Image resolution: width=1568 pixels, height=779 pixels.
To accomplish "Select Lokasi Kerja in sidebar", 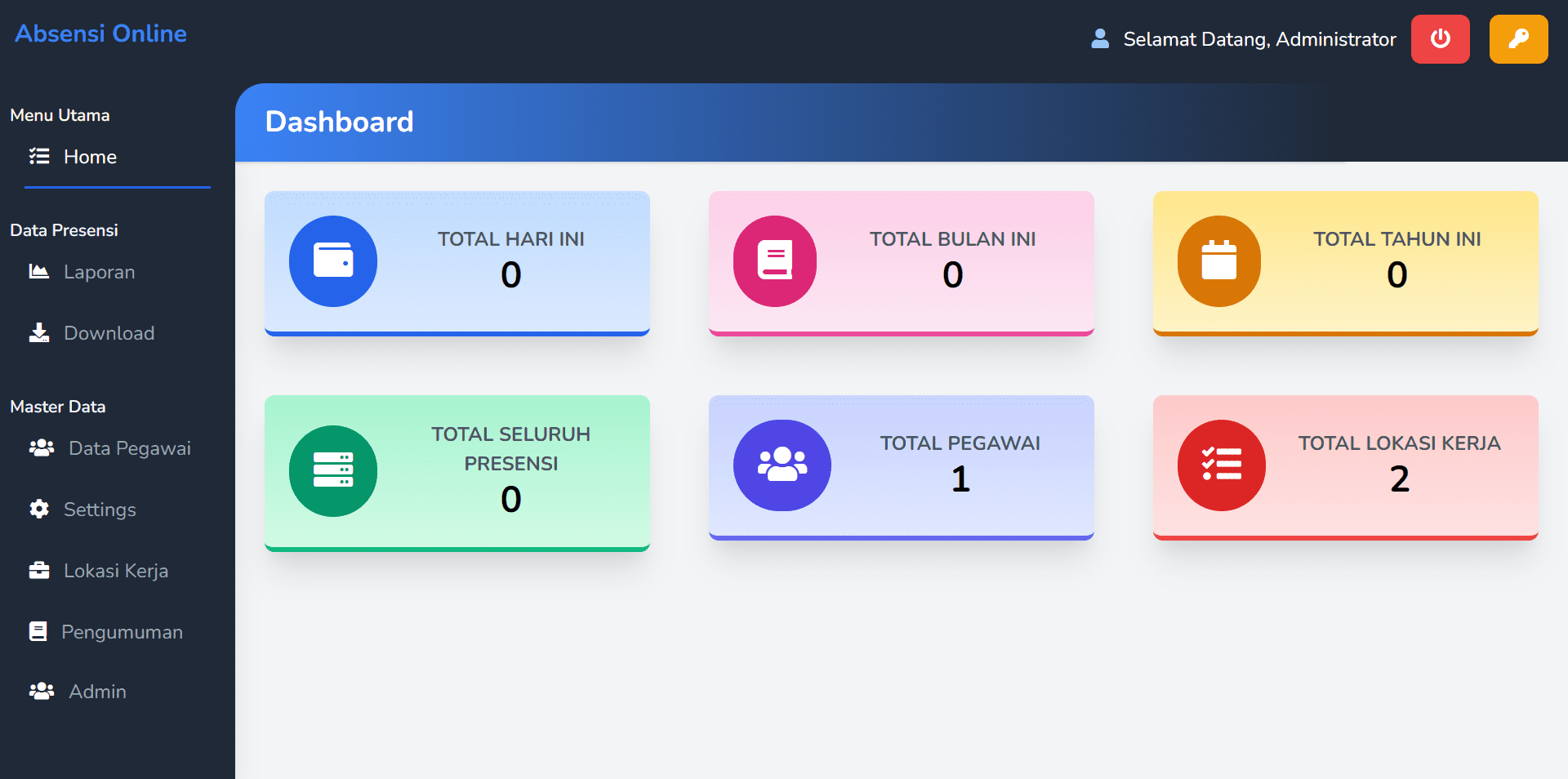I will (115, 571).
